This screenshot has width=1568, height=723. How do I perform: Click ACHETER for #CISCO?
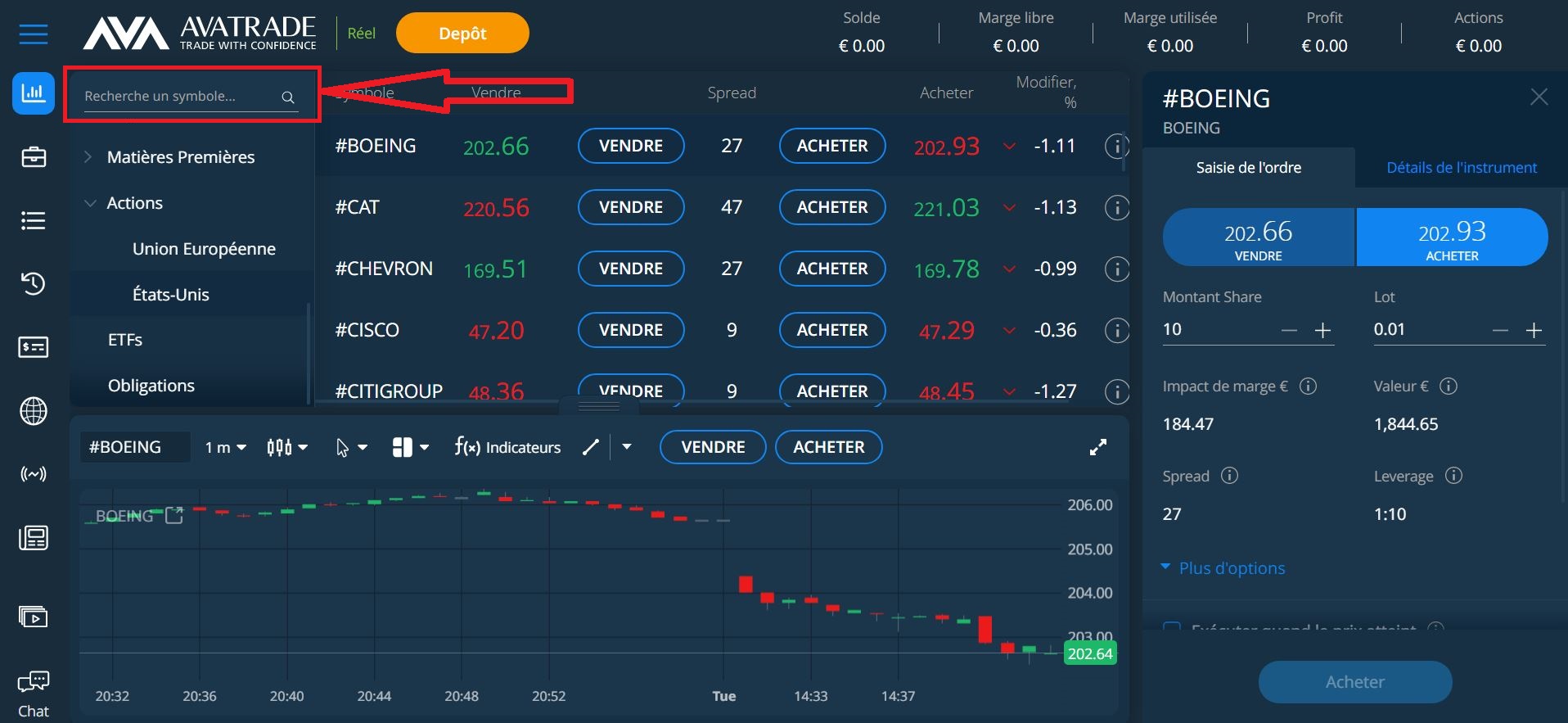(832, 330)
